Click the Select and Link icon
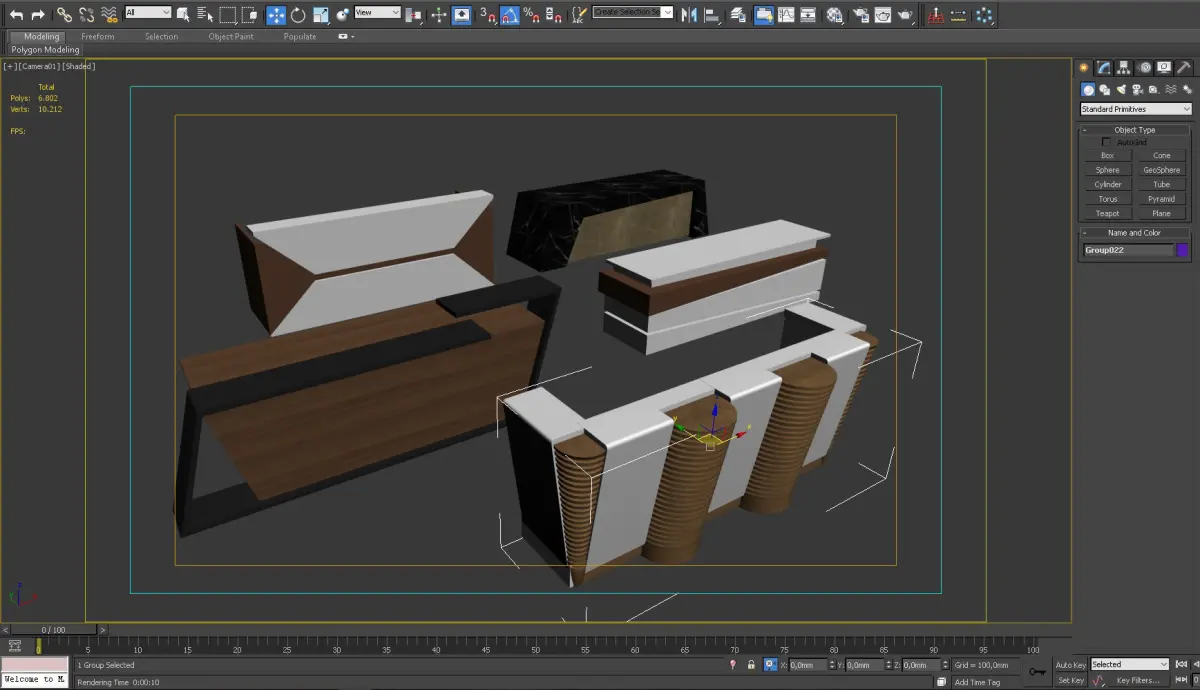This screenshot has width=1200, height=690. coord(64,15)
